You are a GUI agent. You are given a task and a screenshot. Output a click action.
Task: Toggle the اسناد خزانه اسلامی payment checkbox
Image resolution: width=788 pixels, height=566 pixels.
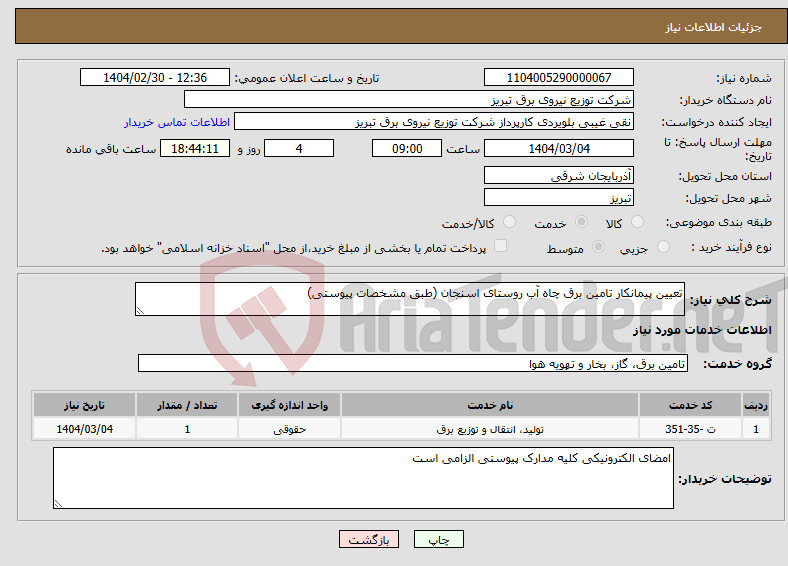coord(500,246)
